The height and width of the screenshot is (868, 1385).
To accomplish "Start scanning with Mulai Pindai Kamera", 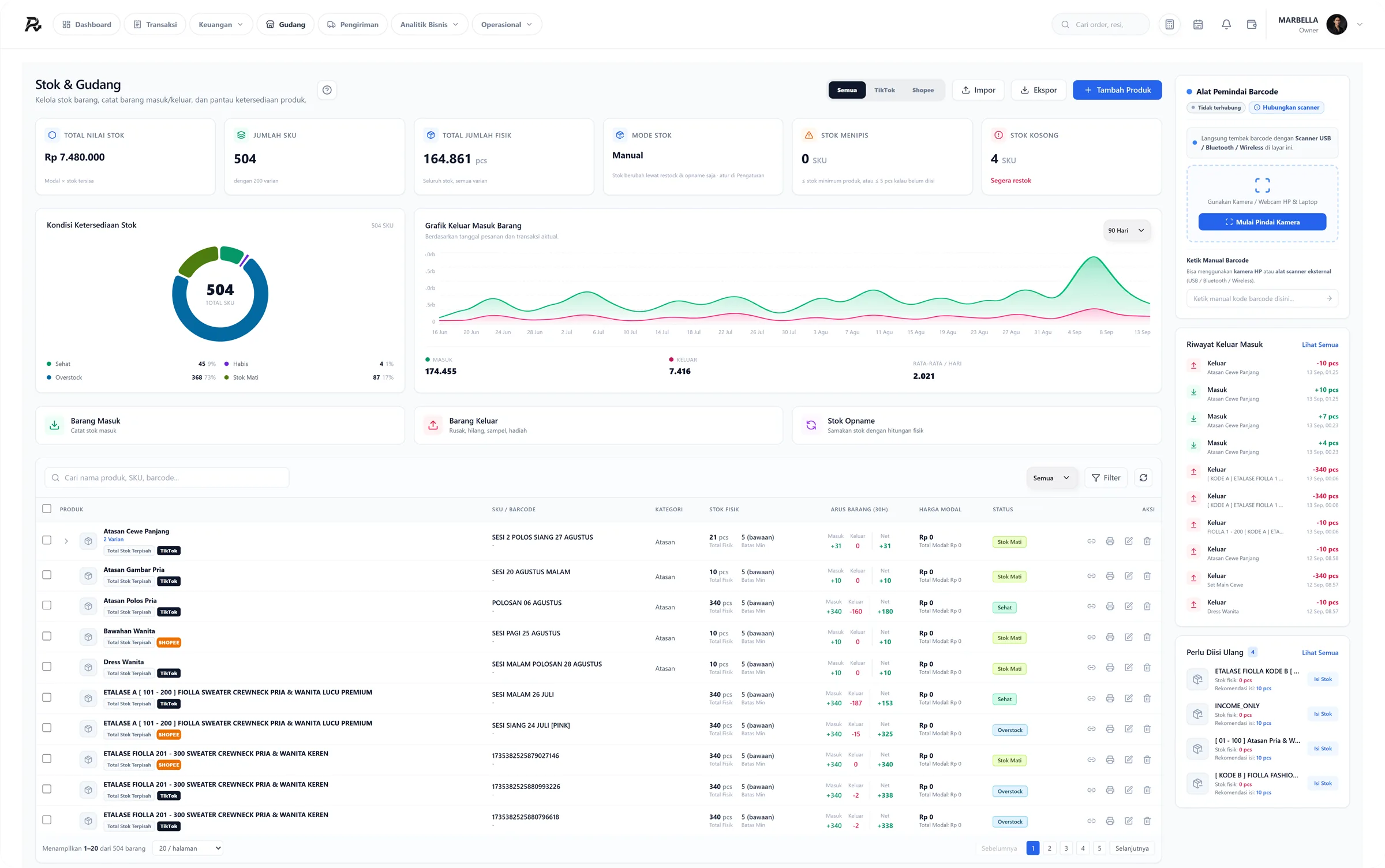I will (x=1262, y=222).
